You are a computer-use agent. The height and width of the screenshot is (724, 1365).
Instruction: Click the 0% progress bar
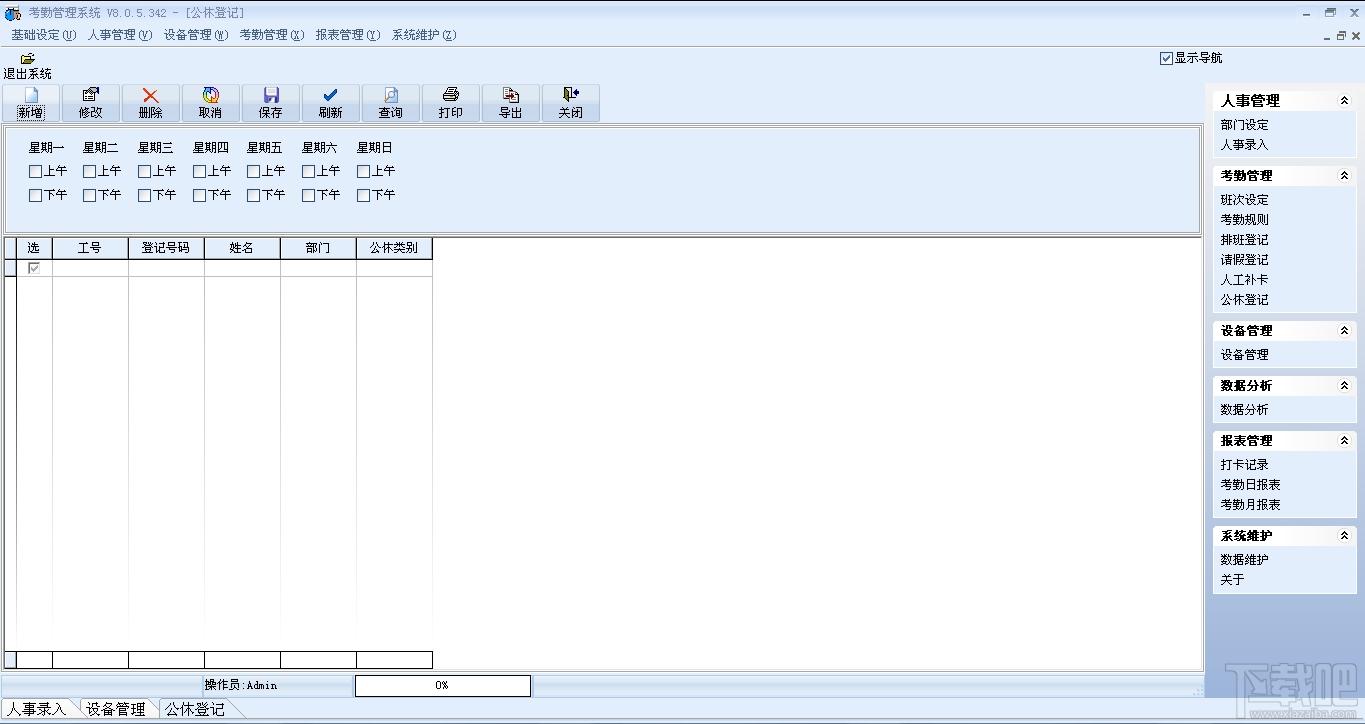442,686
